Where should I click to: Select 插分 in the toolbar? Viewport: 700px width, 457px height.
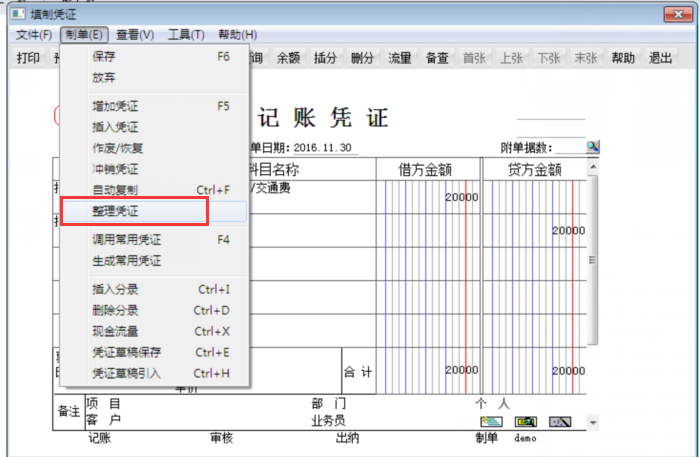click(325, 58)
